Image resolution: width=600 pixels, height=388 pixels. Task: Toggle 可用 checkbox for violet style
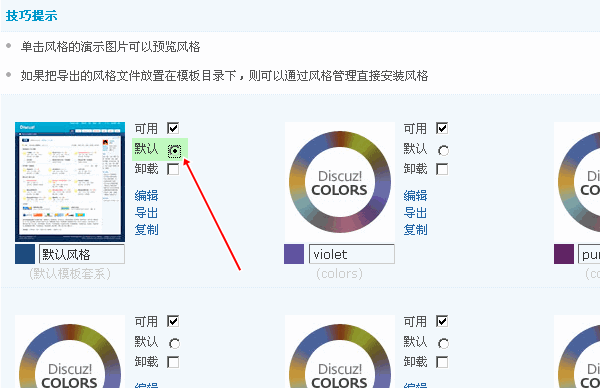point(442,128)
